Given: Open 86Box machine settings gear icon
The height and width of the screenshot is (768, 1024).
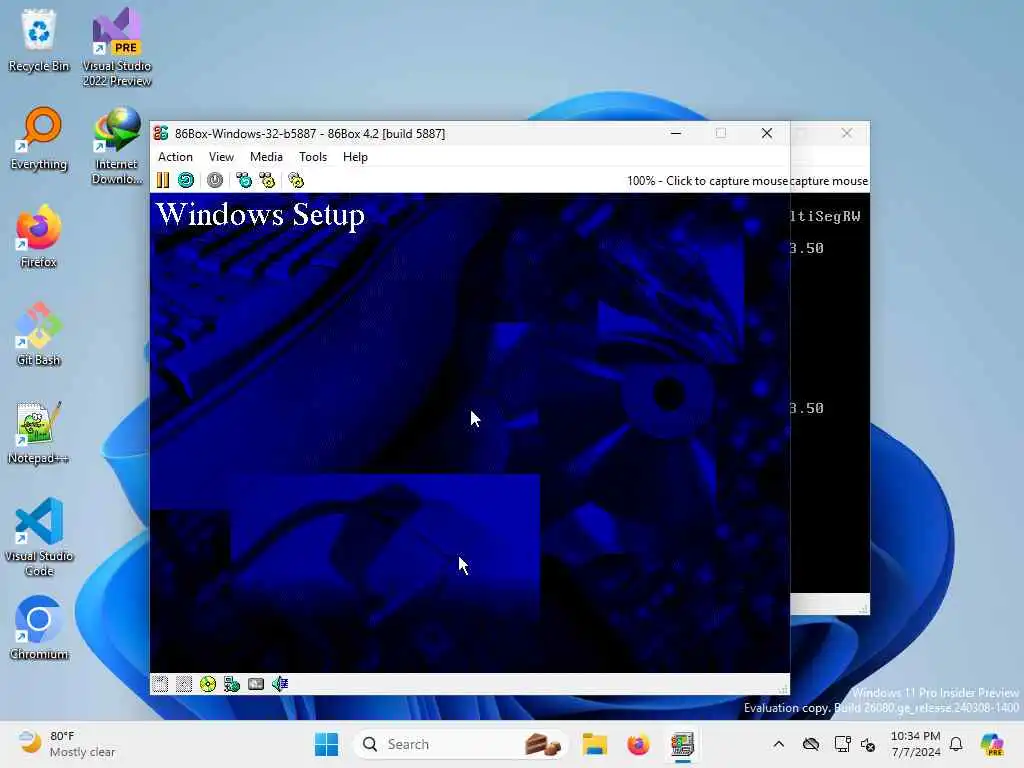Looking at the screenshot, I should [296, 180].
